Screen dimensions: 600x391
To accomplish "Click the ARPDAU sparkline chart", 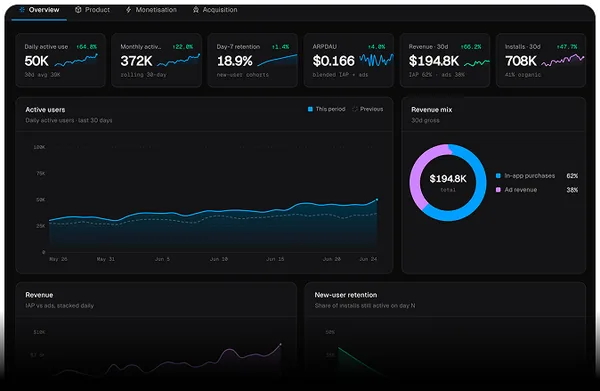I will (x=377, y=60).
